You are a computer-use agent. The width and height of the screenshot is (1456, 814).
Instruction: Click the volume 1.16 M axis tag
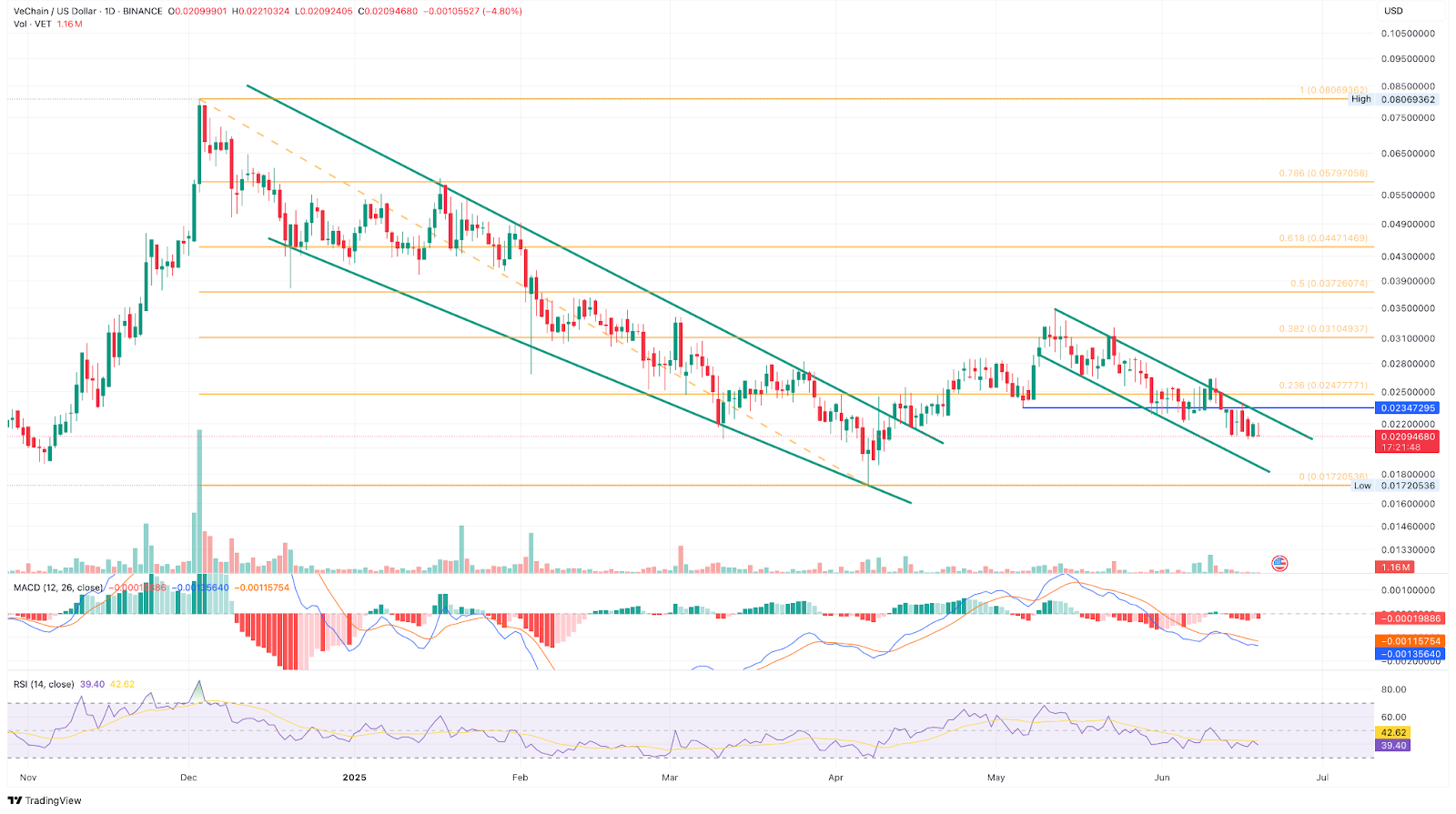click(1395, 568)
